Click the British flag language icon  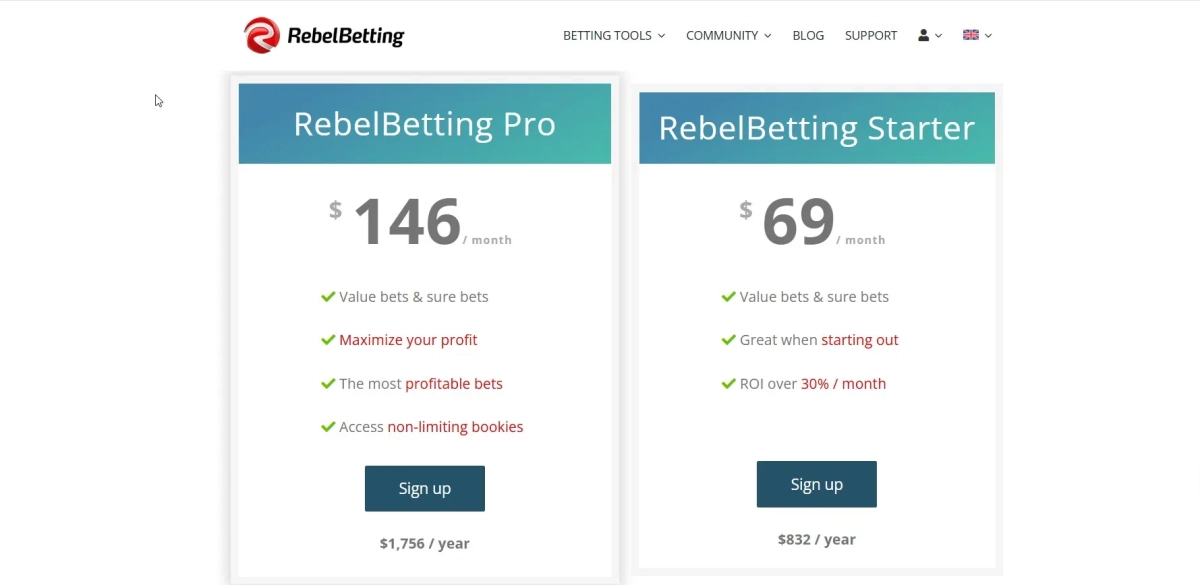[x=969, y=34]
